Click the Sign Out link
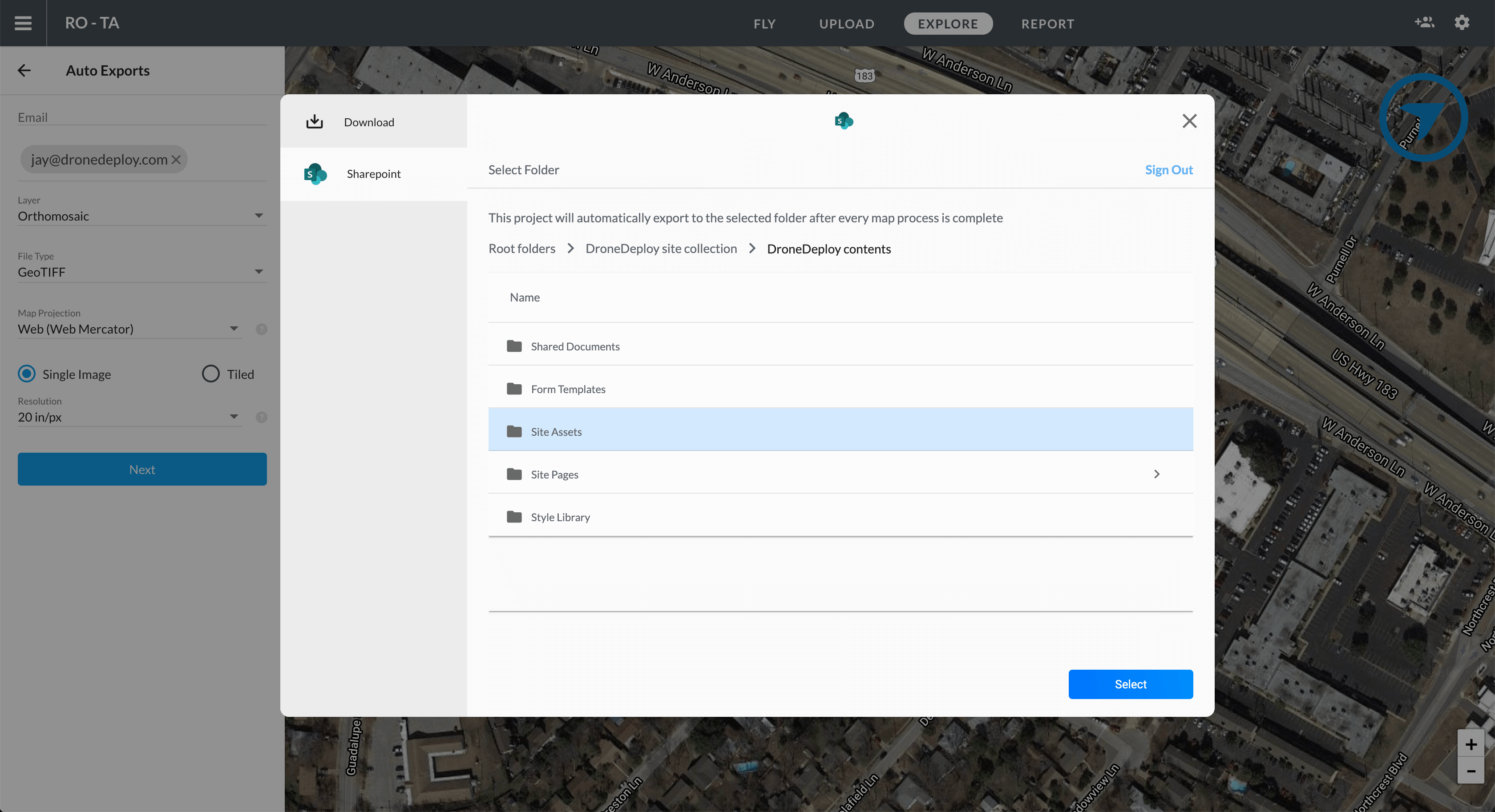This screenshot has width=1495, height=812. [x=1168, y=170]
